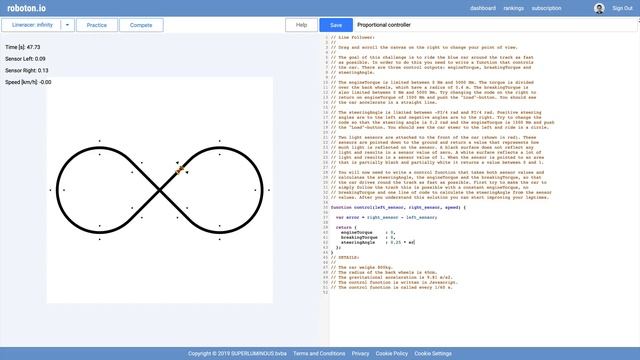Click the user profile avatar

pos(599,8)
